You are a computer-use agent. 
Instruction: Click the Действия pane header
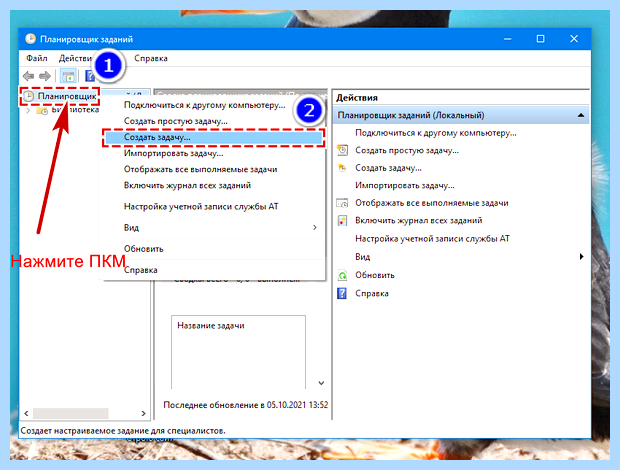(x=357, y=98)
